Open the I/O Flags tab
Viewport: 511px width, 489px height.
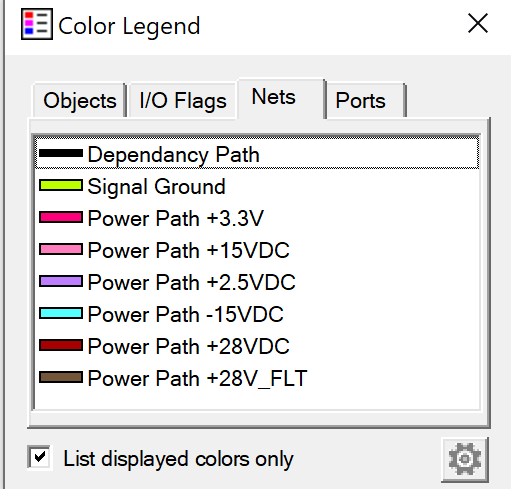183,101
